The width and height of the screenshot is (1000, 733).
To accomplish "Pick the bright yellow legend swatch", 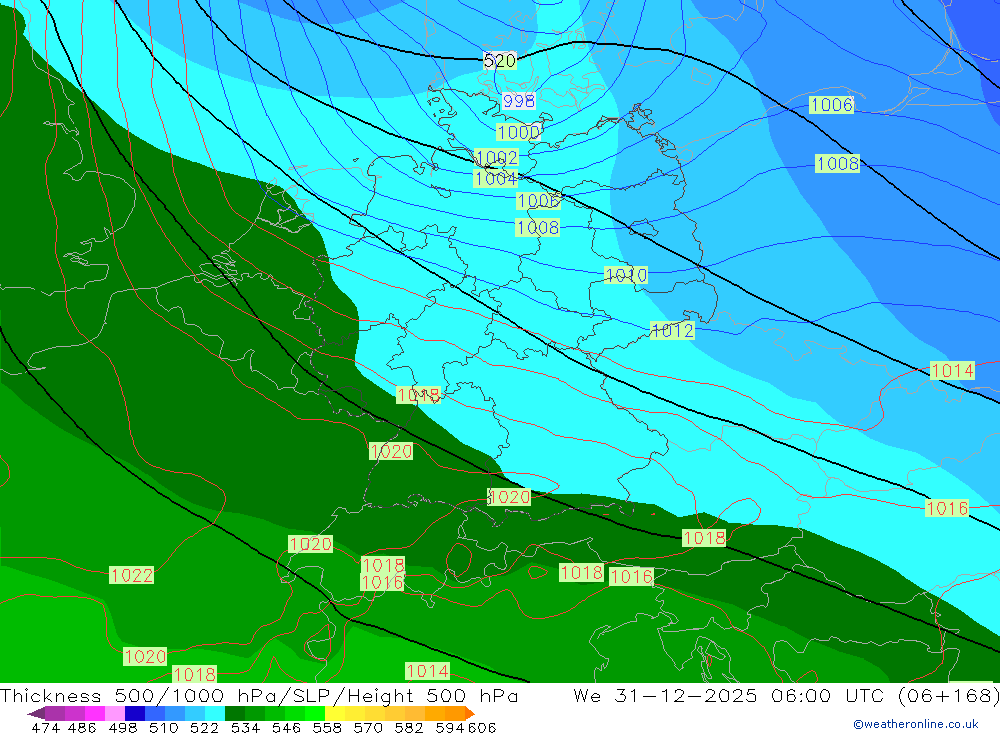I will pyautogui.click(x=335, y=713).
